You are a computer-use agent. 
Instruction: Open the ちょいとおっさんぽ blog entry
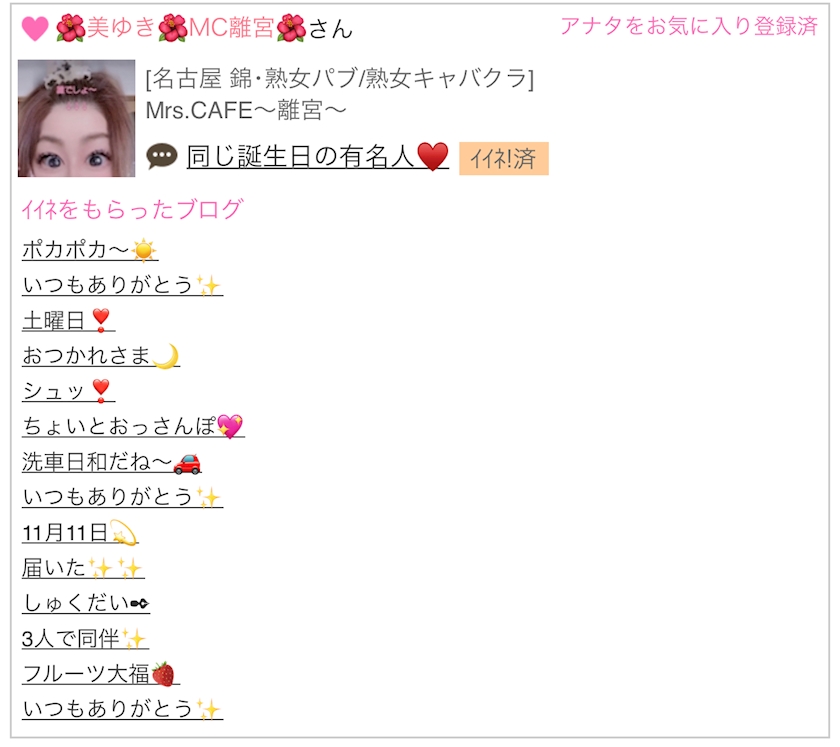pos(133,426)
